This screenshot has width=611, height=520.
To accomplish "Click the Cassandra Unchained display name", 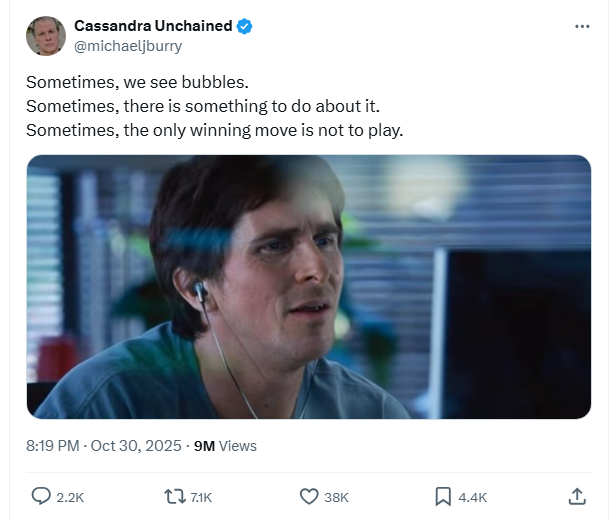I will pyautogui.click(x=153, y=26).
